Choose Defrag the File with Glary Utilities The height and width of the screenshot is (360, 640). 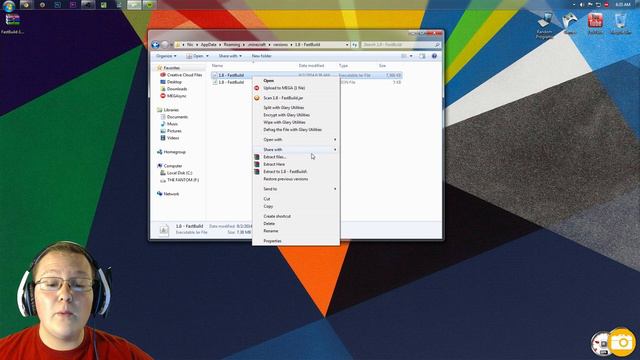(296, 130)
